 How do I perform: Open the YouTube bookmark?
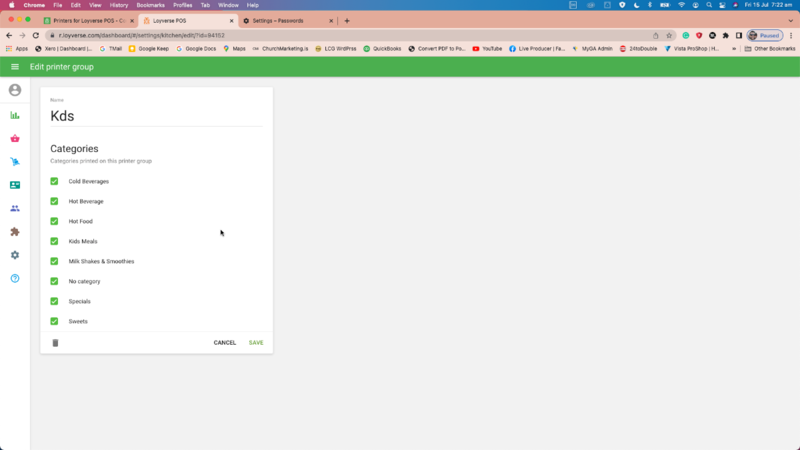(487, 49)
